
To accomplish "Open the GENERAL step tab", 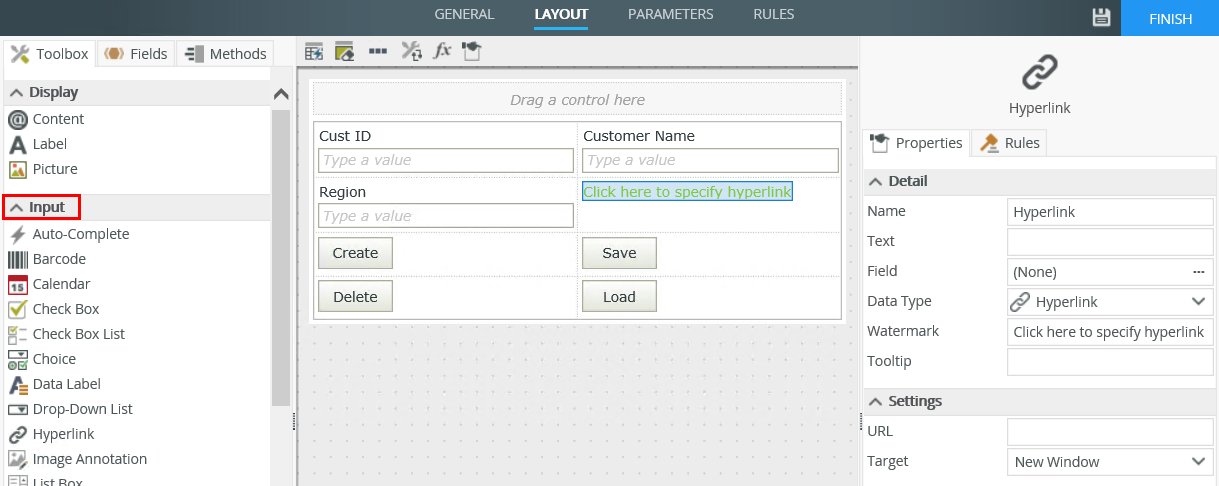I will 464,14.
